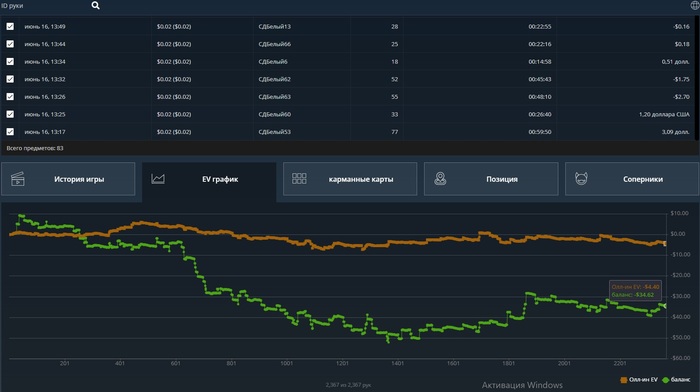Screen dimensions: 700x392
Task: Switch to the Позиция tab
Action: (x=491, y=179)
